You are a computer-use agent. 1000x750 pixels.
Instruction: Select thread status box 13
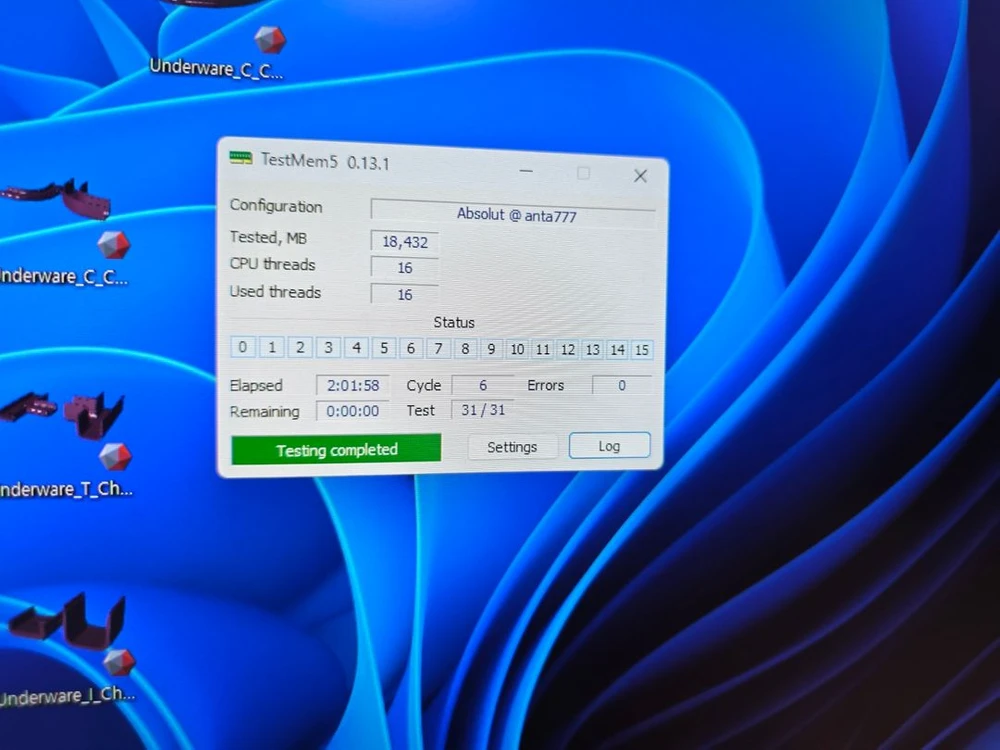[x=592, y=349]
